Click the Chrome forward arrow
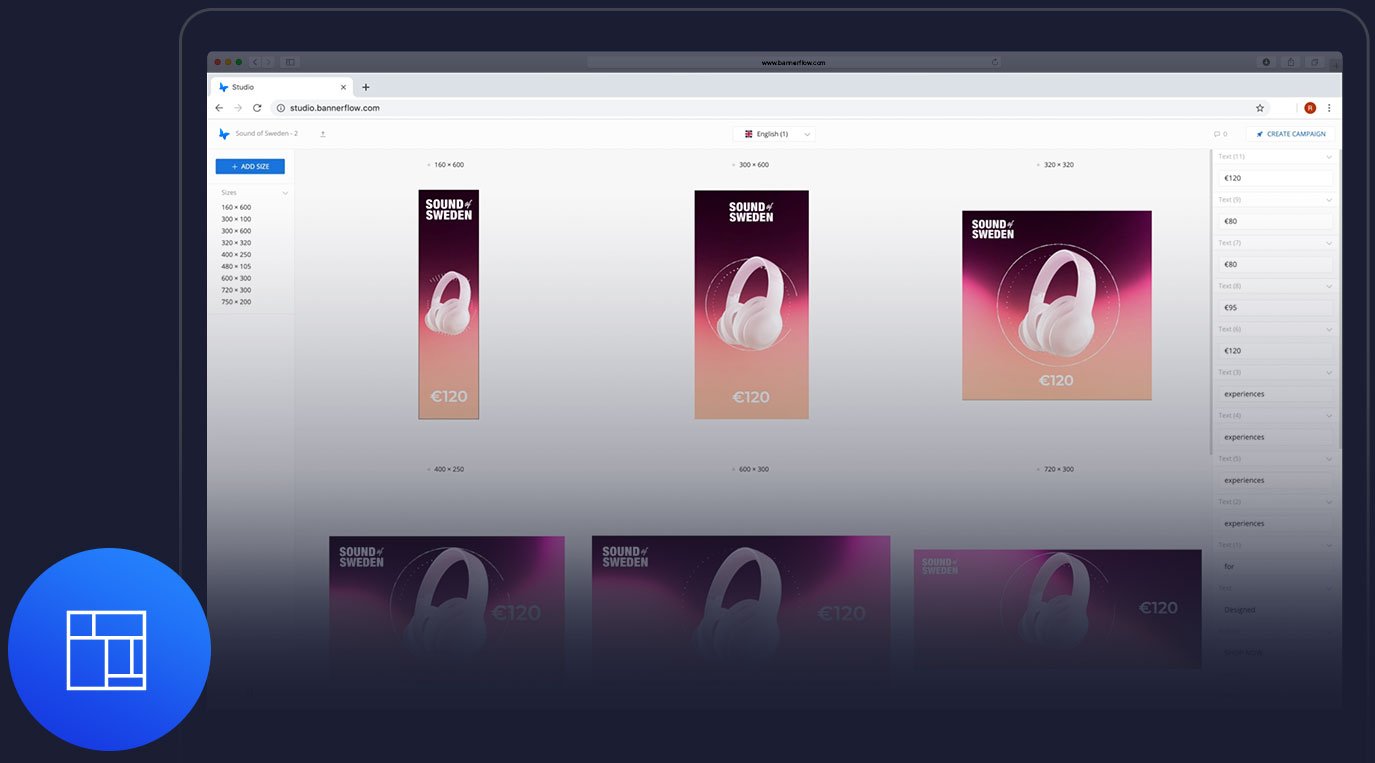Image resolution: width=1375 pixels, height=763 pixels. coord(238,108)
